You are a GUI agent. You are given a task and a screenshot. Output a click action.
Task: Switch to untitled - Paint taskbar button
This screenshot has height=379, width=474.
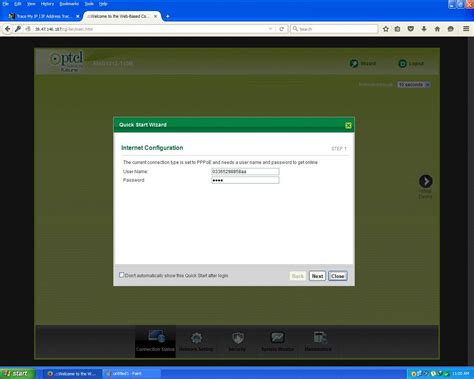131,374
